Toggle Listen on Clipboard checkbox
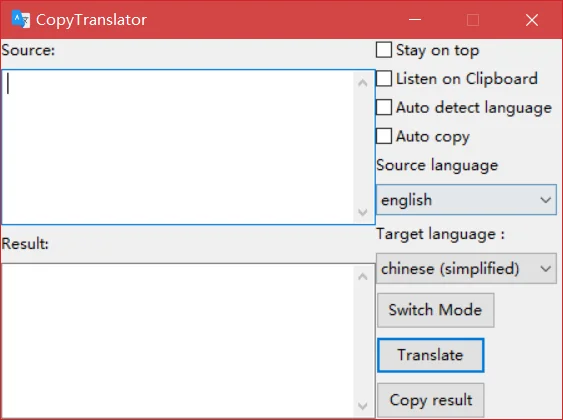 [x=384, y=78]
